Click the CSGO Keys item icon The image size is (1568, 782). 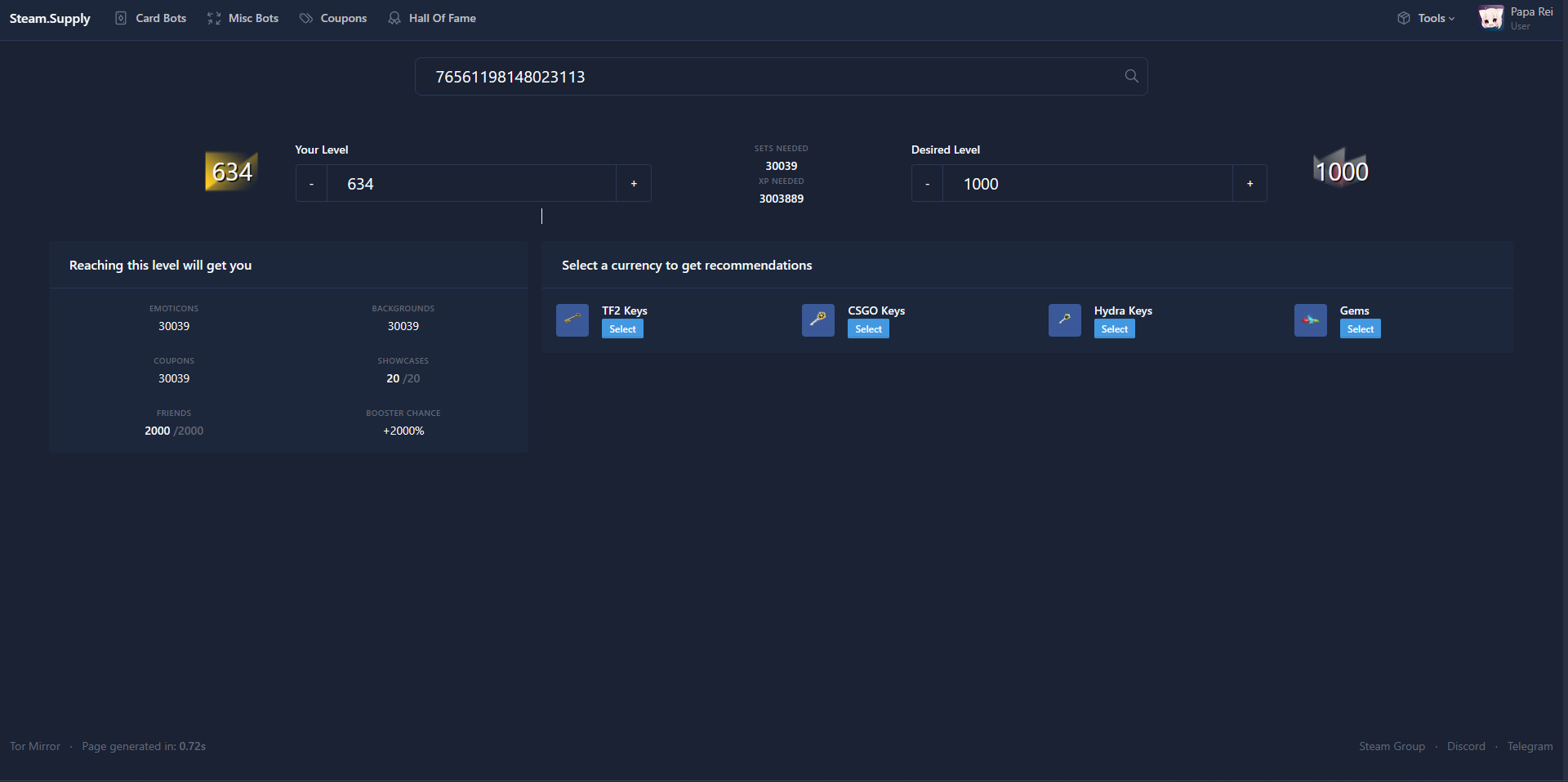[x=818, y=320]
